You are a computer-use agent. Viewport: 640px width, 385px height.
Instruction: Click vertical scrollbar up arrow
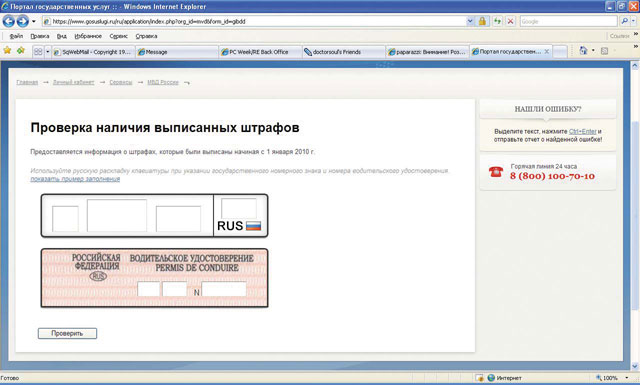(635, 65)
